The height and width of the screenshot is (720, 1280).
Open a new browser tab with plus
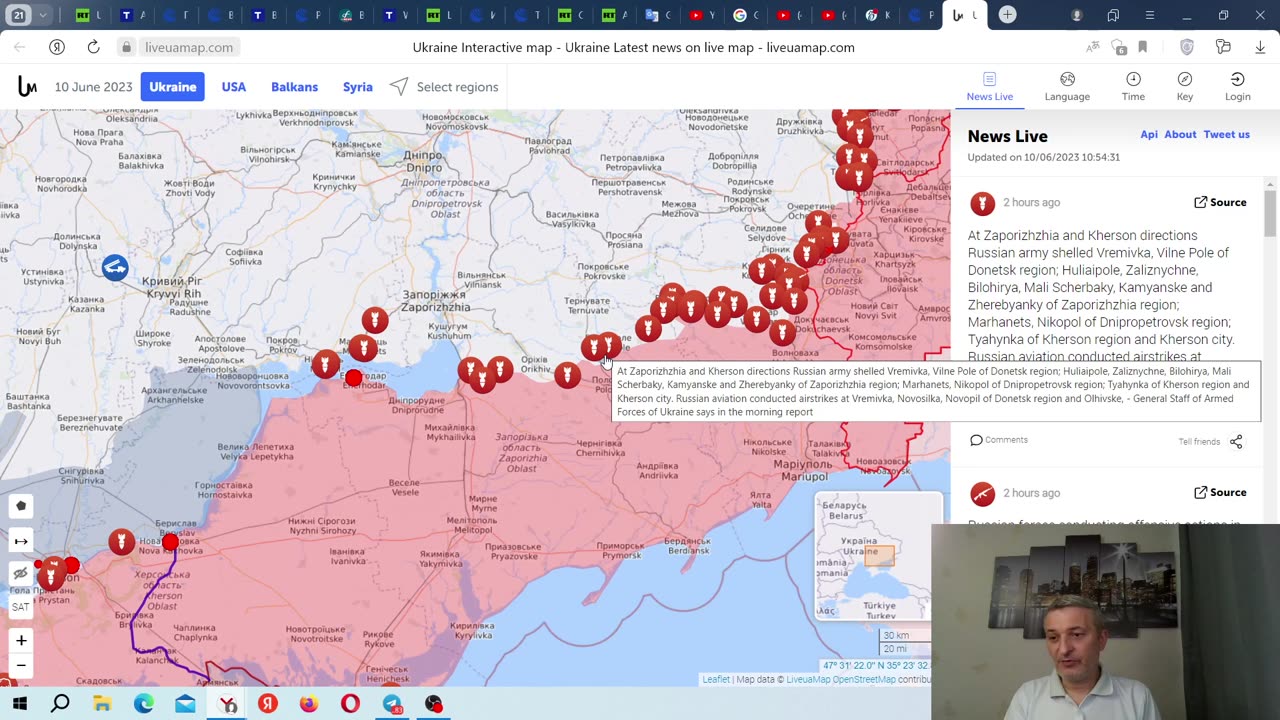[x=1008, y=15]
